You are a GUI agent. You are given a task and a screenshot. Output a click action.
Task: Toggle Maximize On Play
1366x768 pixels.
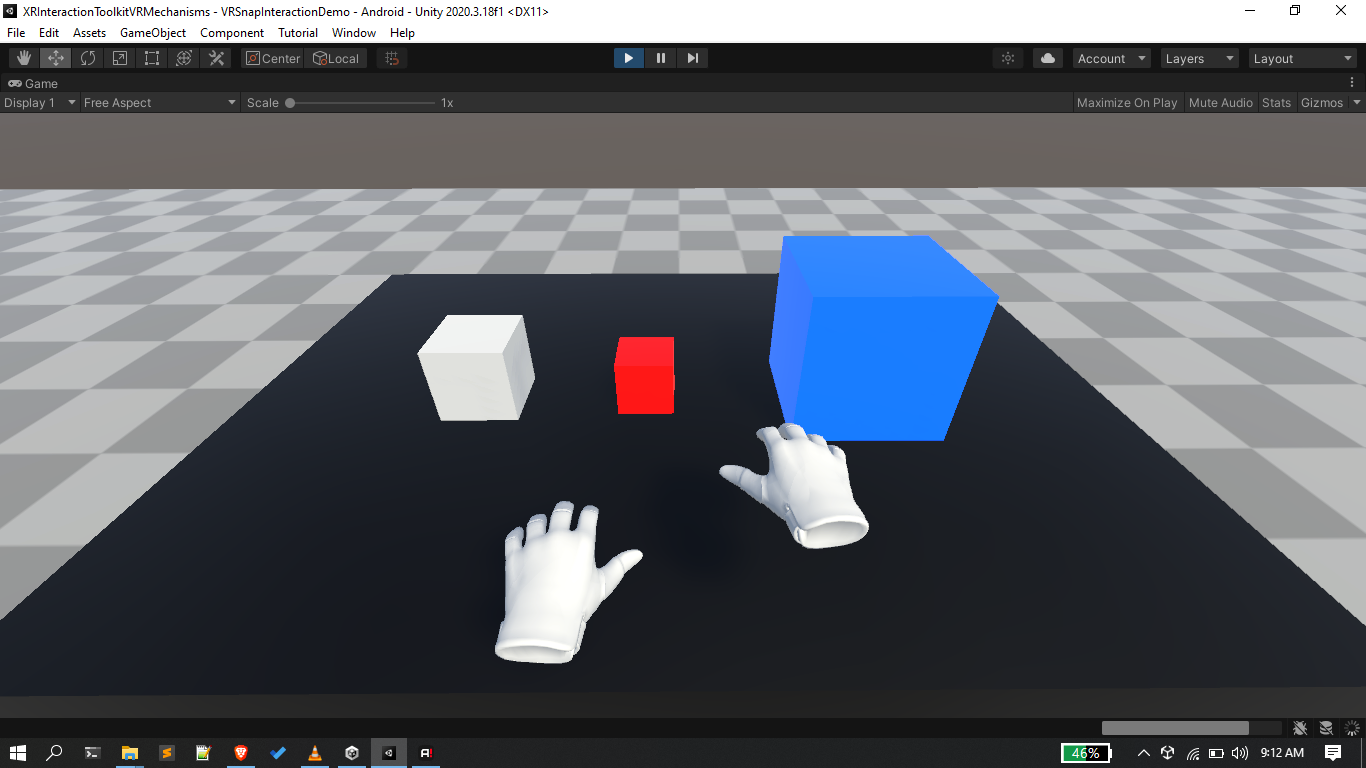[1127, 102]
